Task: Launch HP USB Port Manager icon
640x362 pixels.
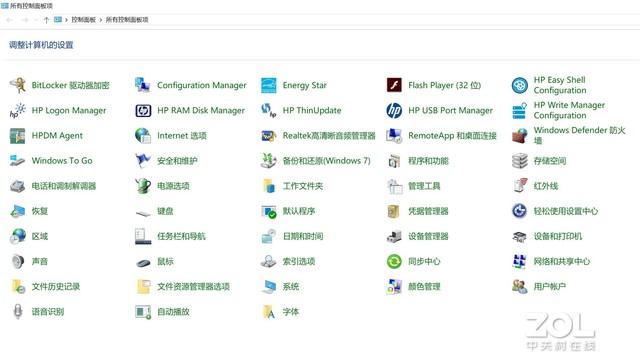Action: click(394, 111)
